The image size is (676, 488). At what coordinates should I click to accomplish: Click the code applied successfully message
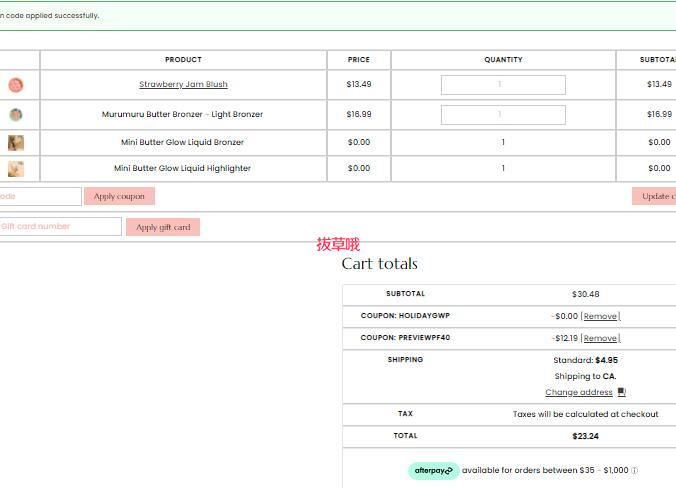50,16
